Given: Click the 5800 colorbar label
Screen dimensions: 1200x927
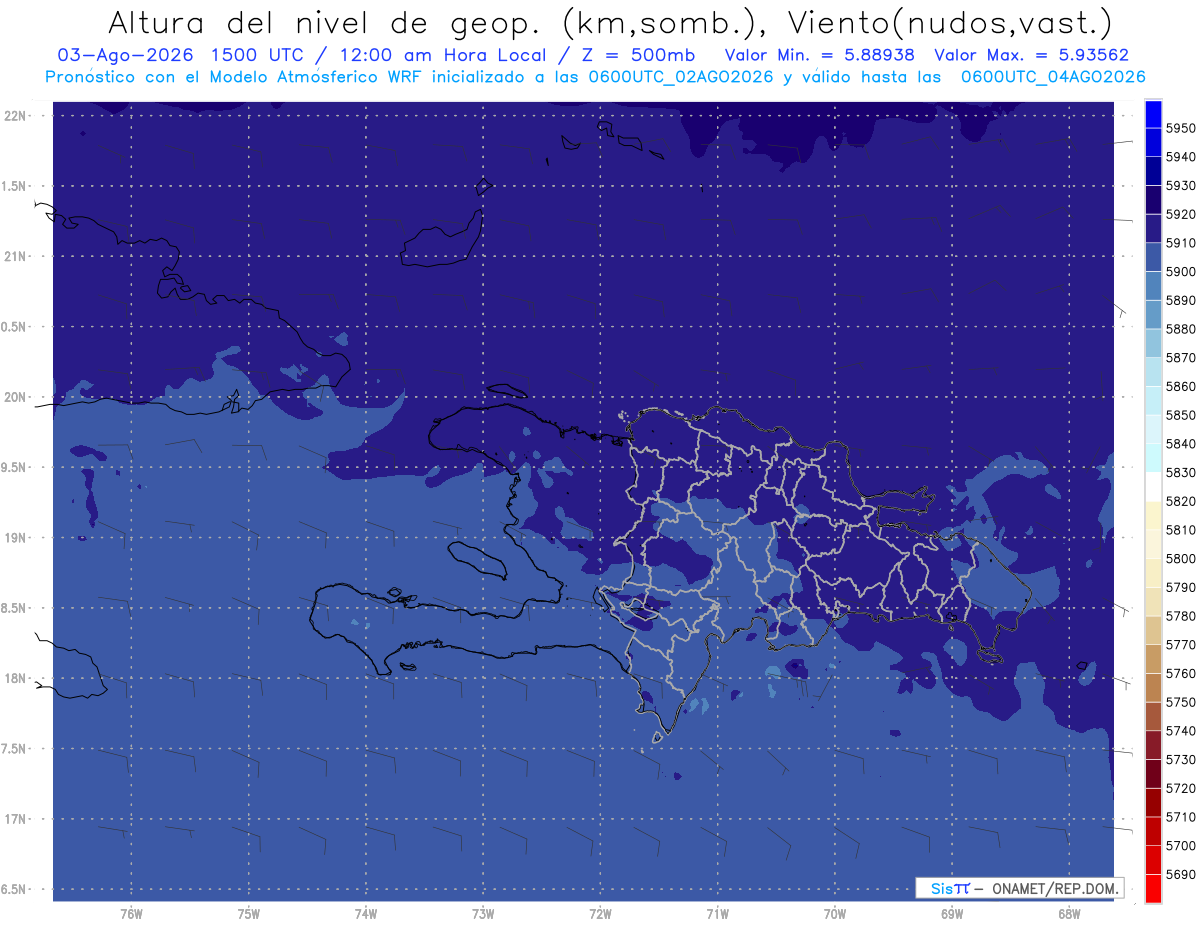Looking at the screenshot, I should (x=1181, y=558).
